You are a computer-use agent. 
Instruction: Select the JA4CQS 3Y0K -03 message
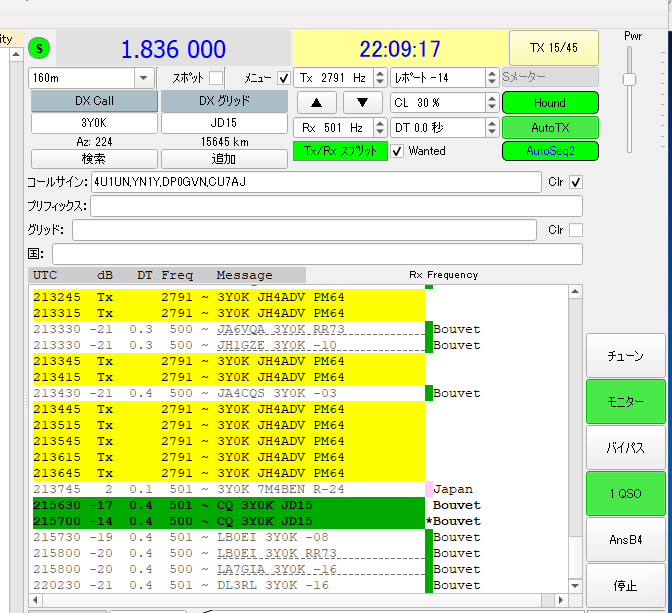pyautogui.click(x=276, y=393)
